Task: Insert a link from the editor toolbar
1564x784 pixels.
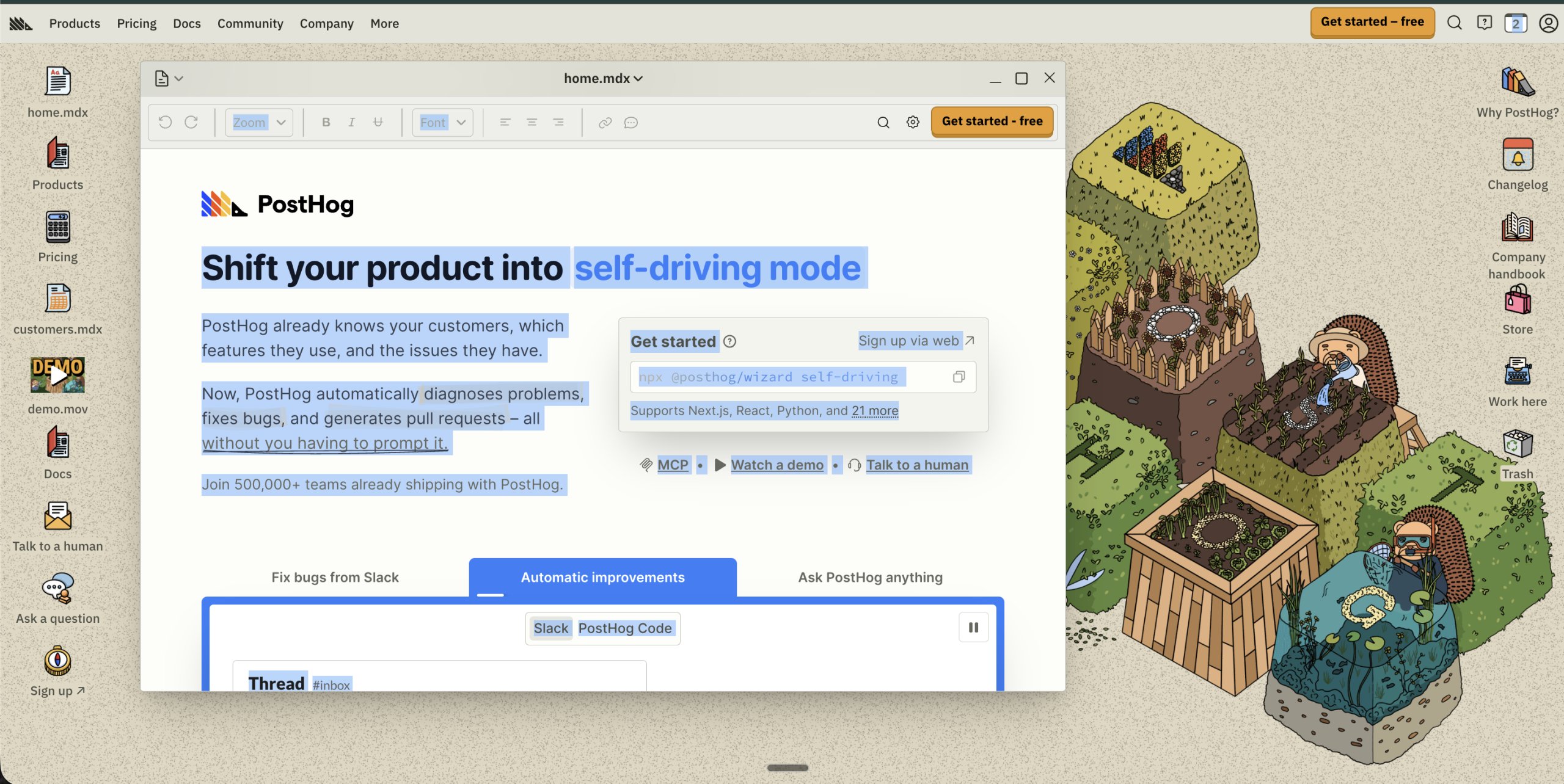Action: click(605, 123)
